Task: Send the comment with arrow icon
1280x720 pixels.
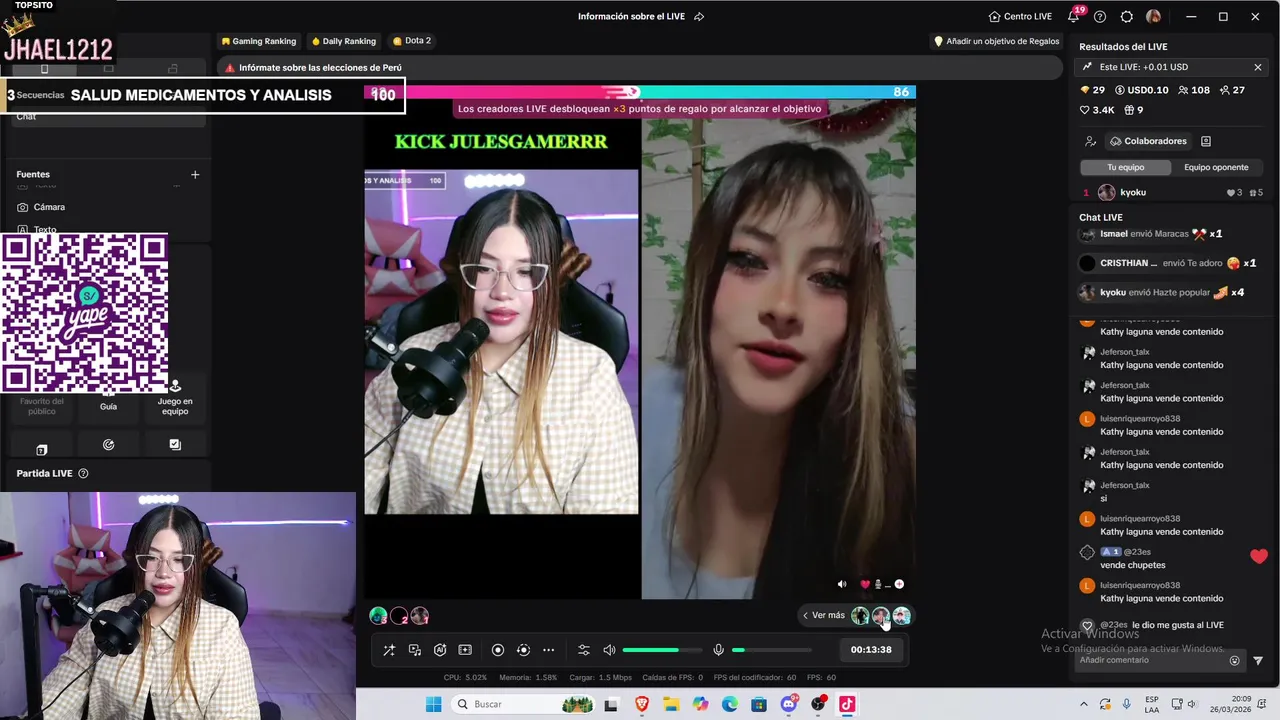Action: click(1258, 660)
